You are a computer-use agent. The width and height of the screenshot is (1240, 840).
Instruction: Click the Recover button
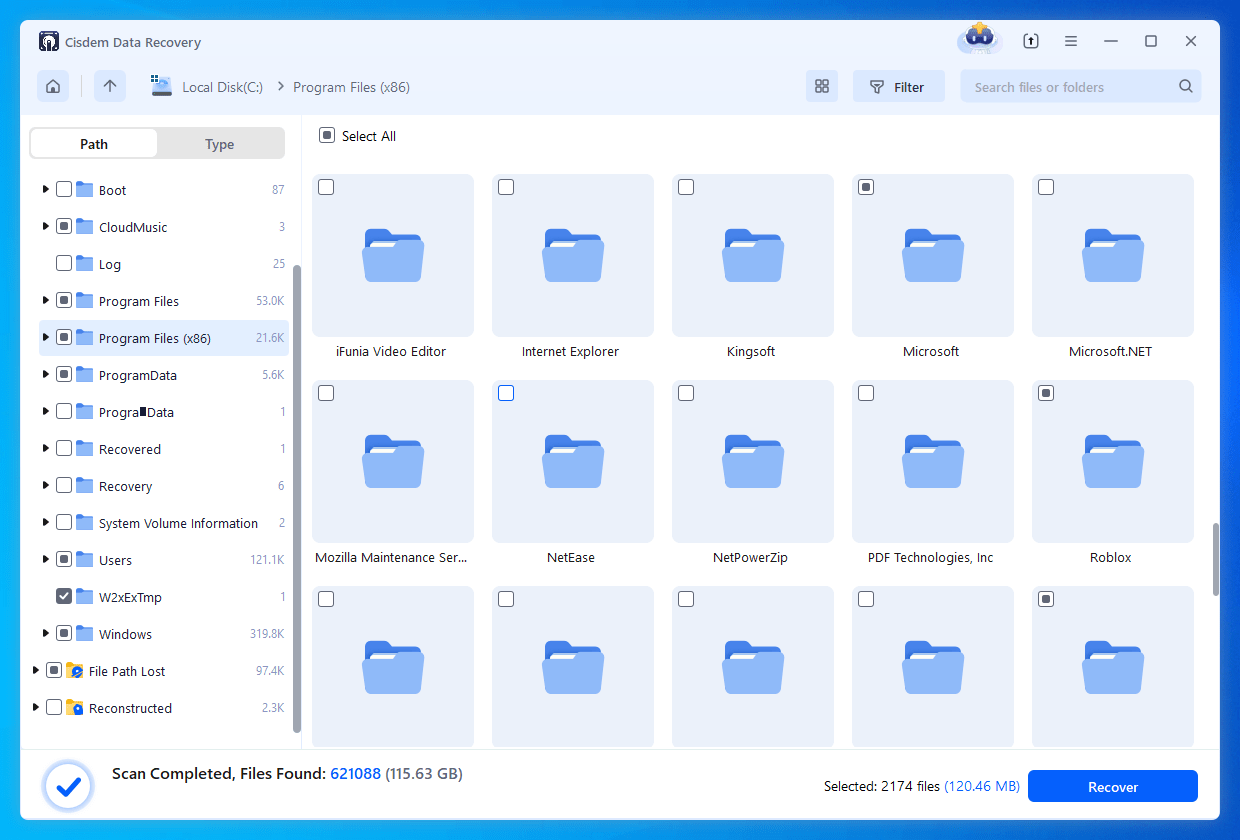coord(1112,786)
